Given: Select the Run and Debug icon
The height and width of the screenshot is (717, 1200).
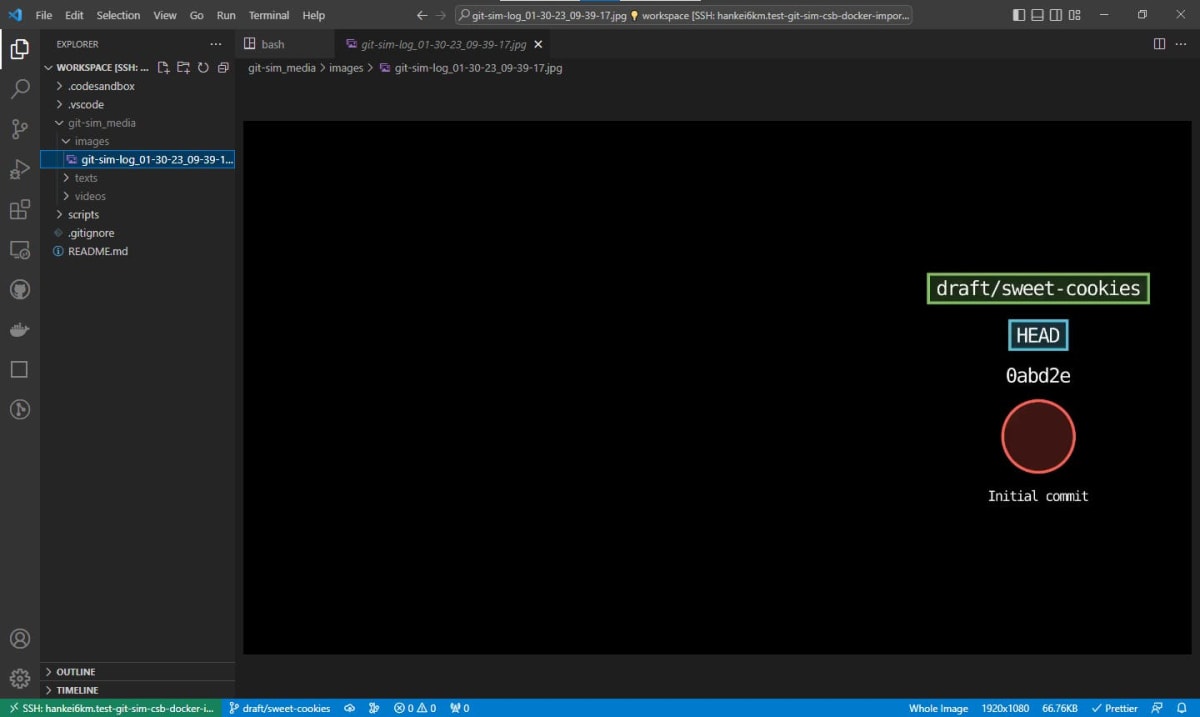Looking at the screenshot, I should [20, 170].
